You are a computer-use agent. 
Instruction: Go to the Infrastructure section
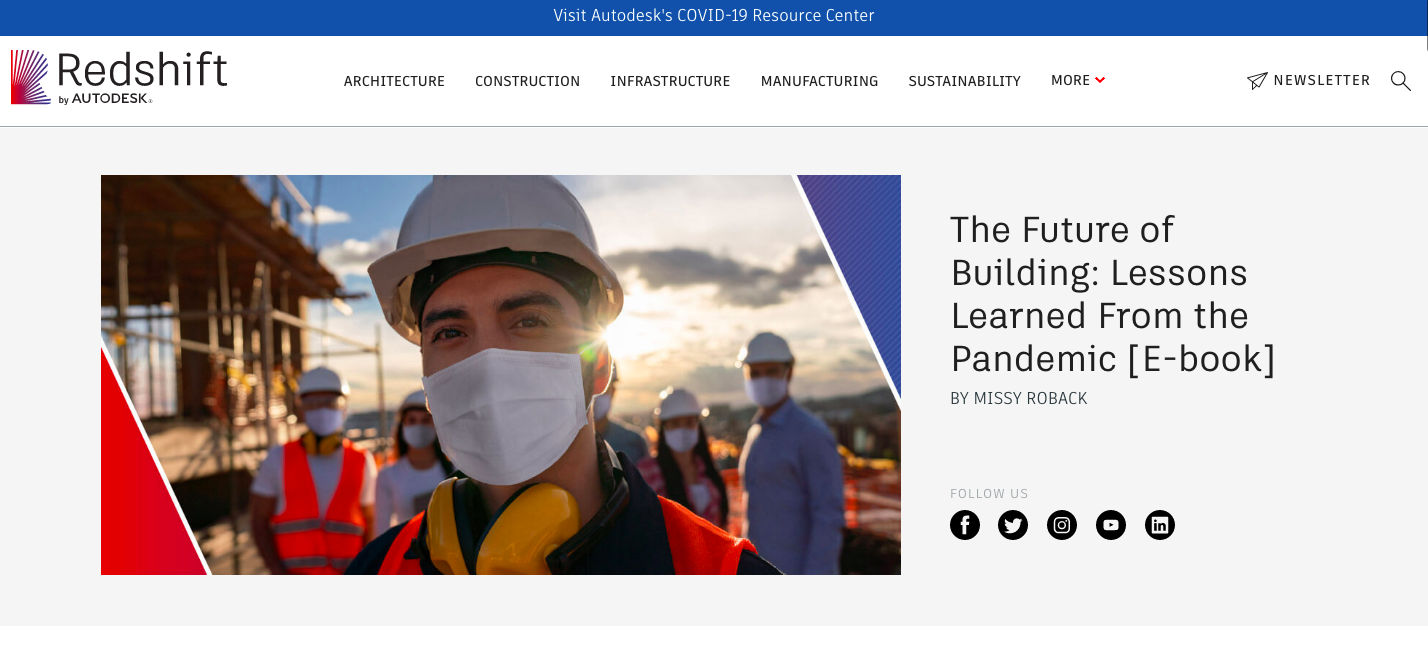click(x=670, y=81)
